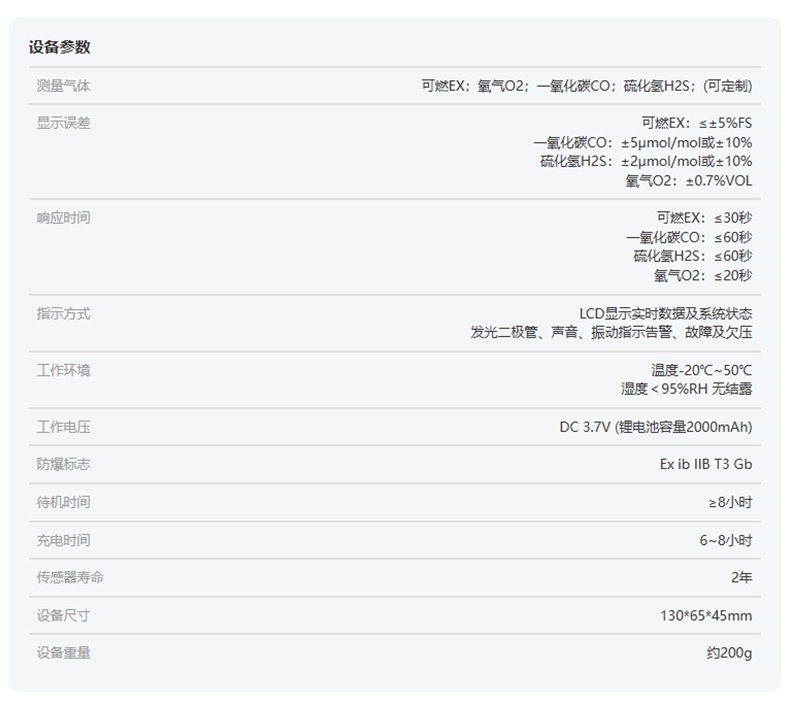
Task: Click the measured gases value listing 可燃EX
Action: tap(586, 86)
